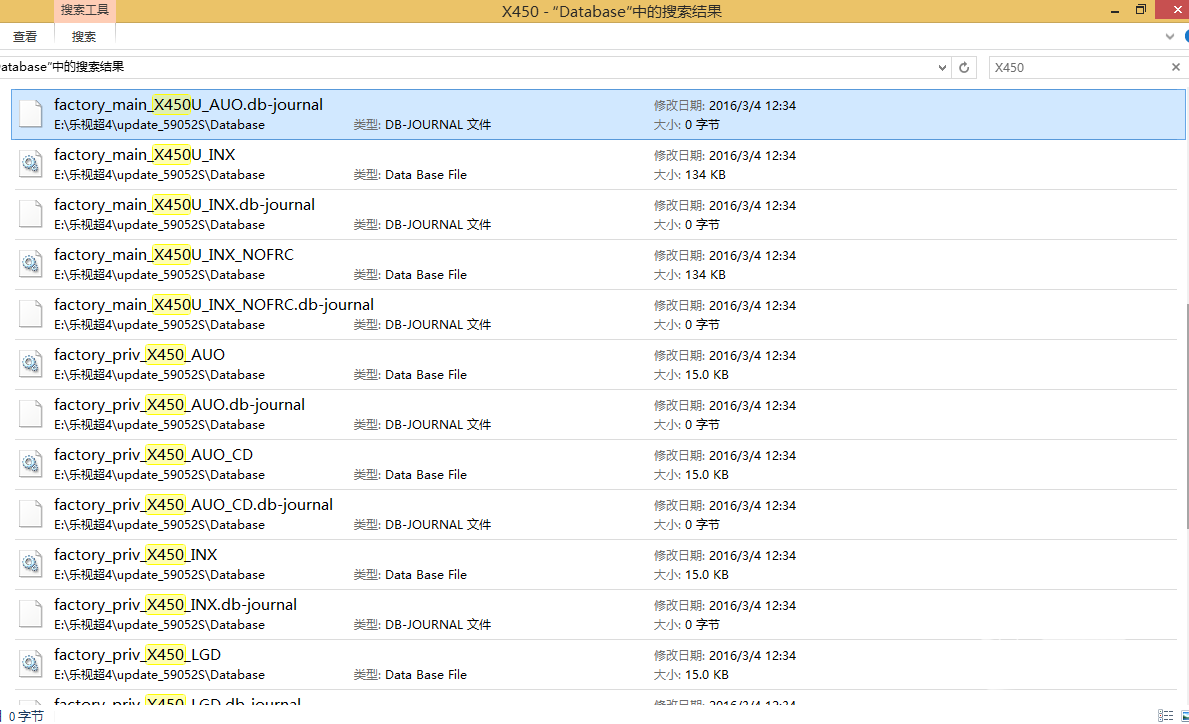
Task: Select file name factory_main_X450U_INX_NOFRC.db-journal
Action: (214, 305)
